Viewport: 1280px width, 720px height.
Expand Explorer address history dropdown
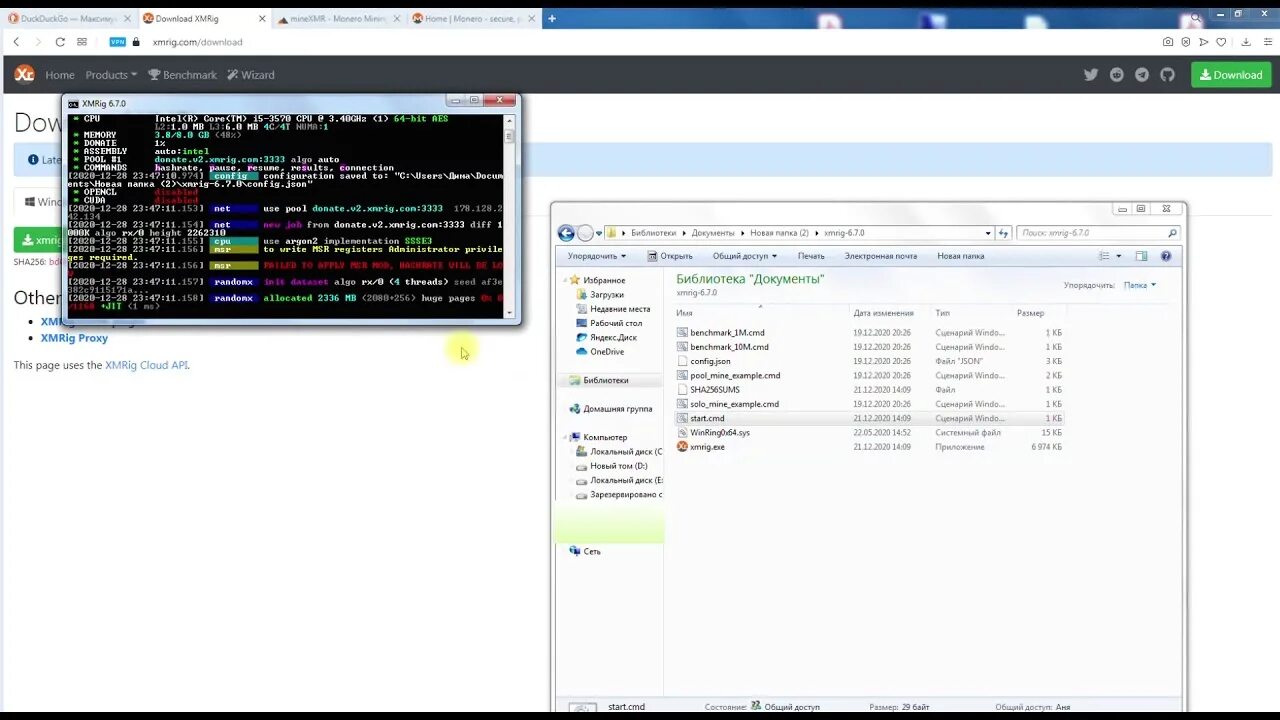pyautogui.click(x=988, y=233)
